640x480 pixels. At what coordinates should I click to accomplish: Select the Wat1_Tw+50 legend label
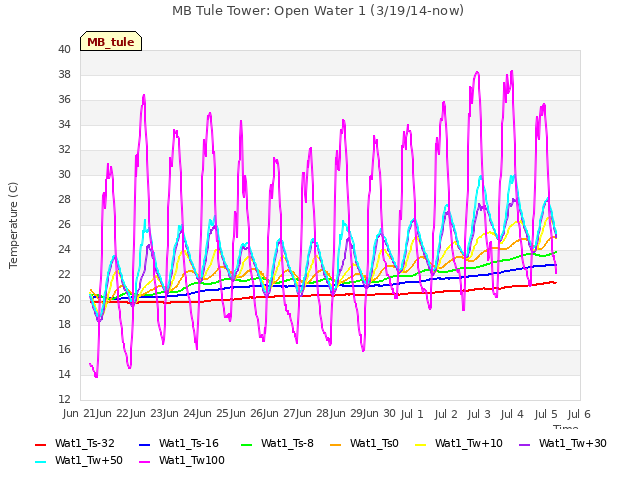click(x=89, y=460)
